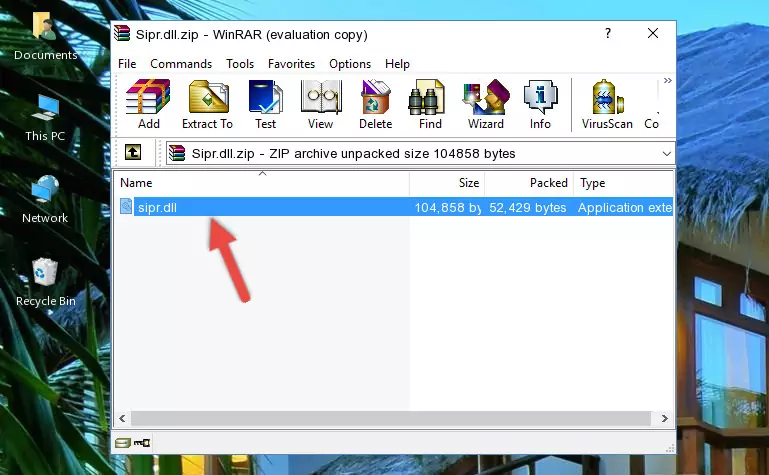
Task: Click the Delete toolbar icon
Action: [x=375, y=104]
